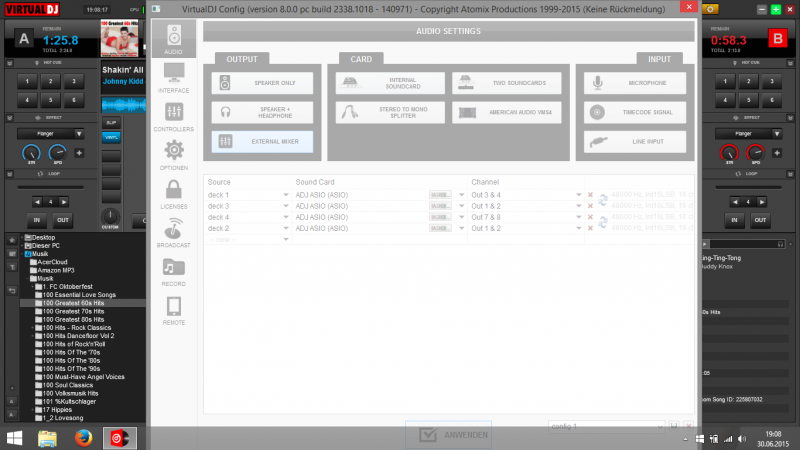Open the Audio settings section
This screenshot has height=450, width=800.
coord(173,39)
